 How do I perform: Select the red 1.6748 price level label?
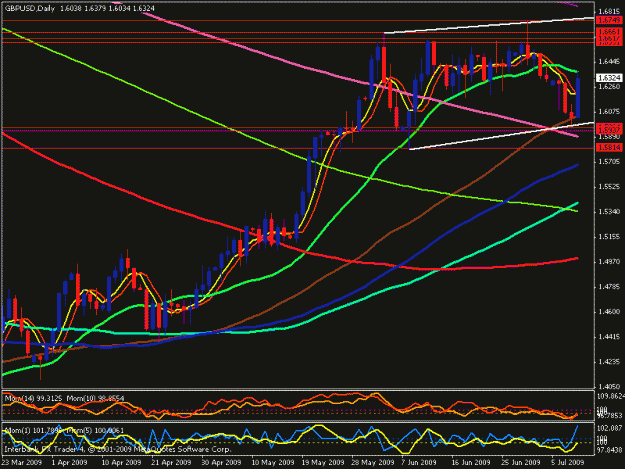609,20
